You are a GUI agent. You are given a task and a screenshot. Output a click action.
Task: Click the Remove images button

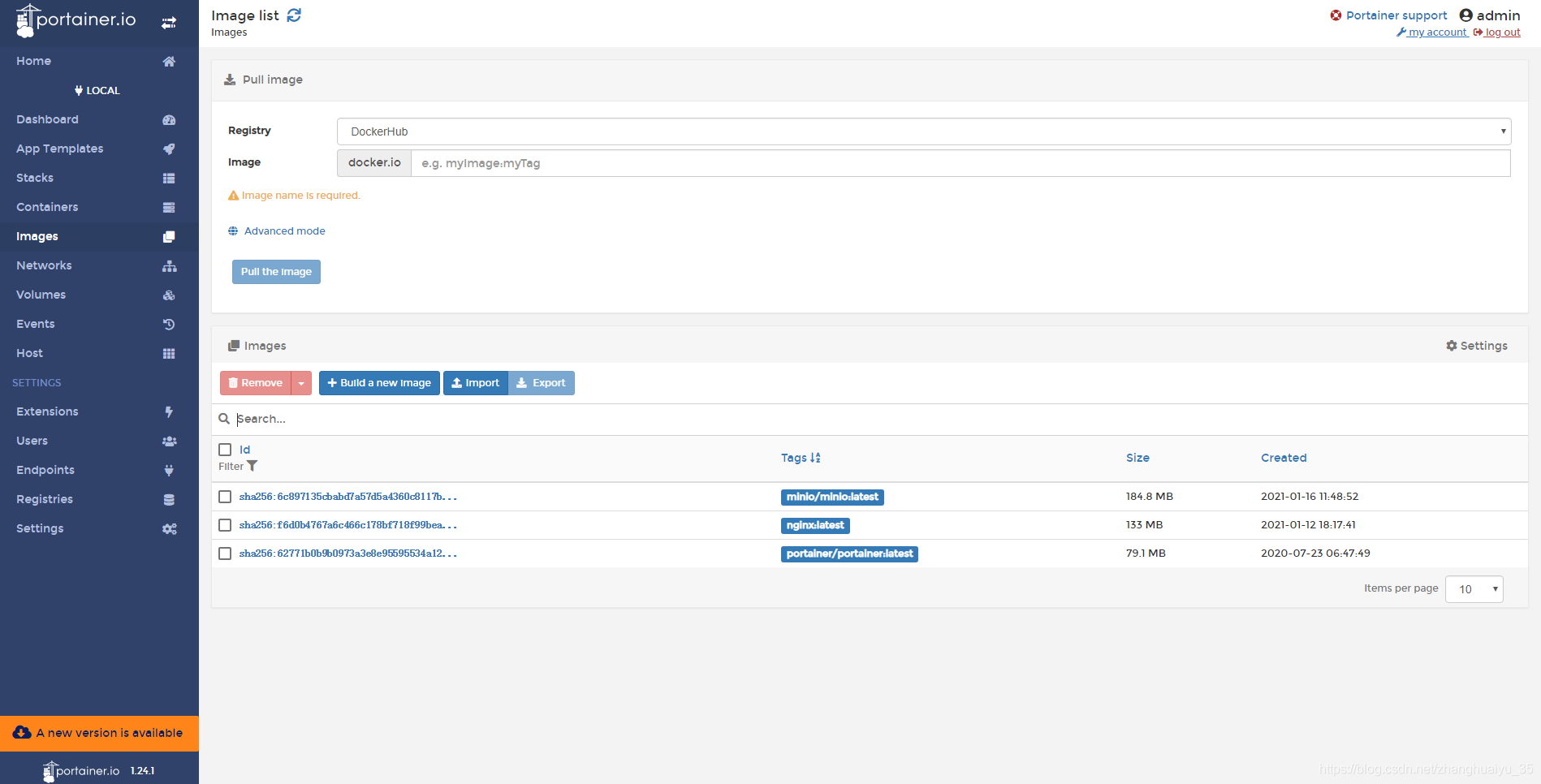(x=256, y=383)
